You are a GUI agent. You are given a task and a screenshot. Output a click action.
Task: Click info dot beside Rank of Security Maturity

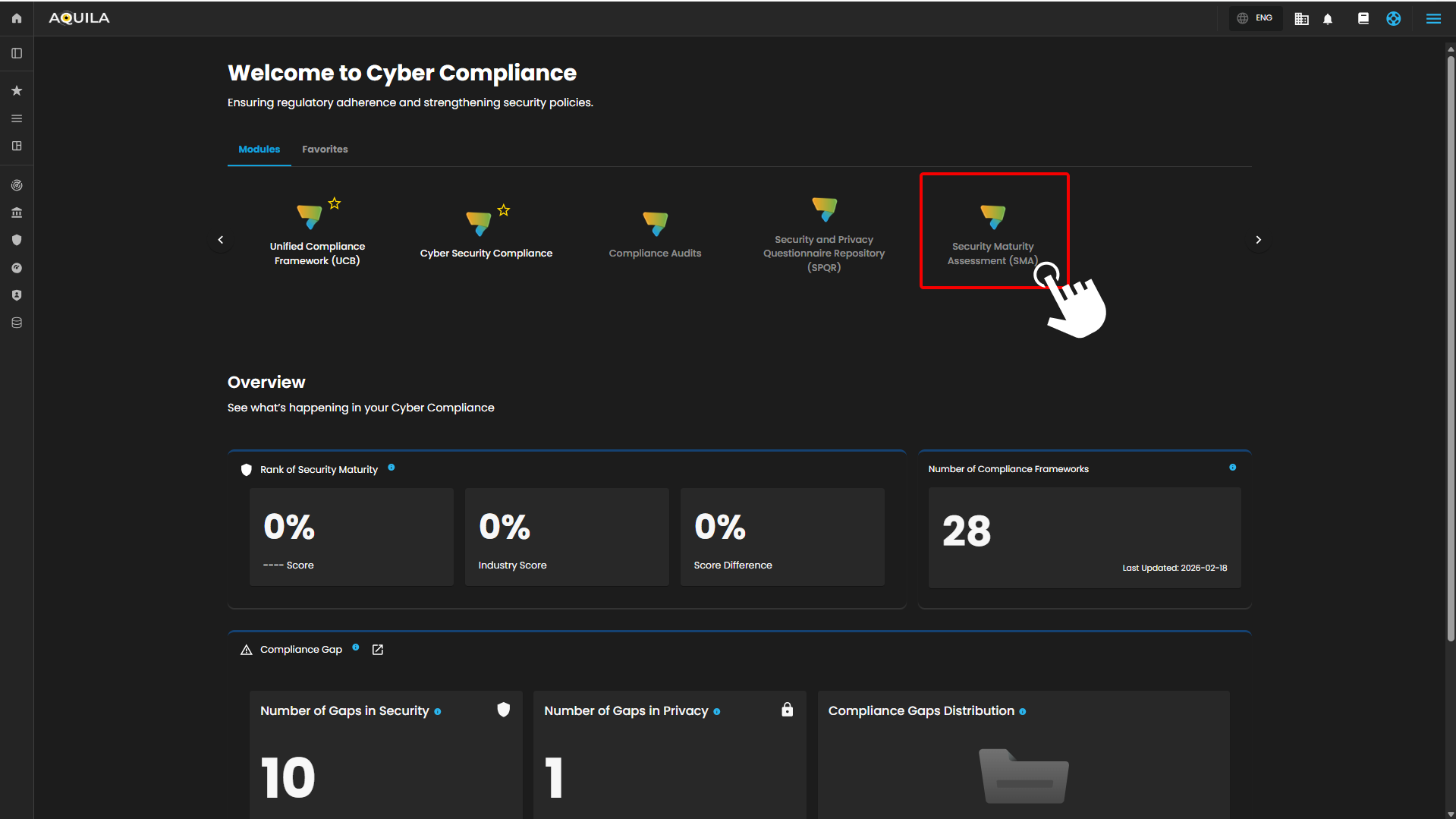tap(392, 468)
